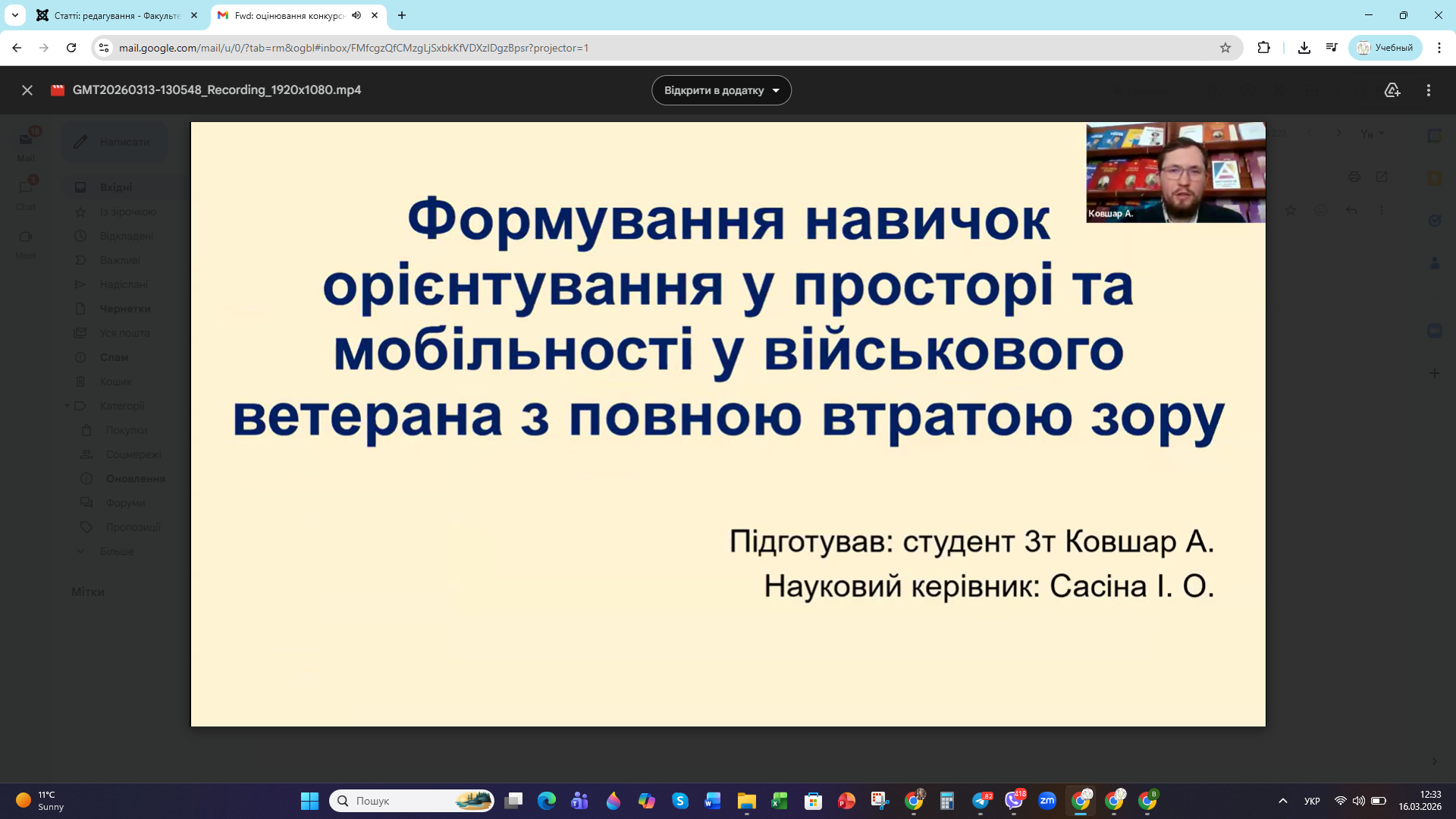
Task: Collapse the "Категорії" label group
Action: click(x=67, y=406)
